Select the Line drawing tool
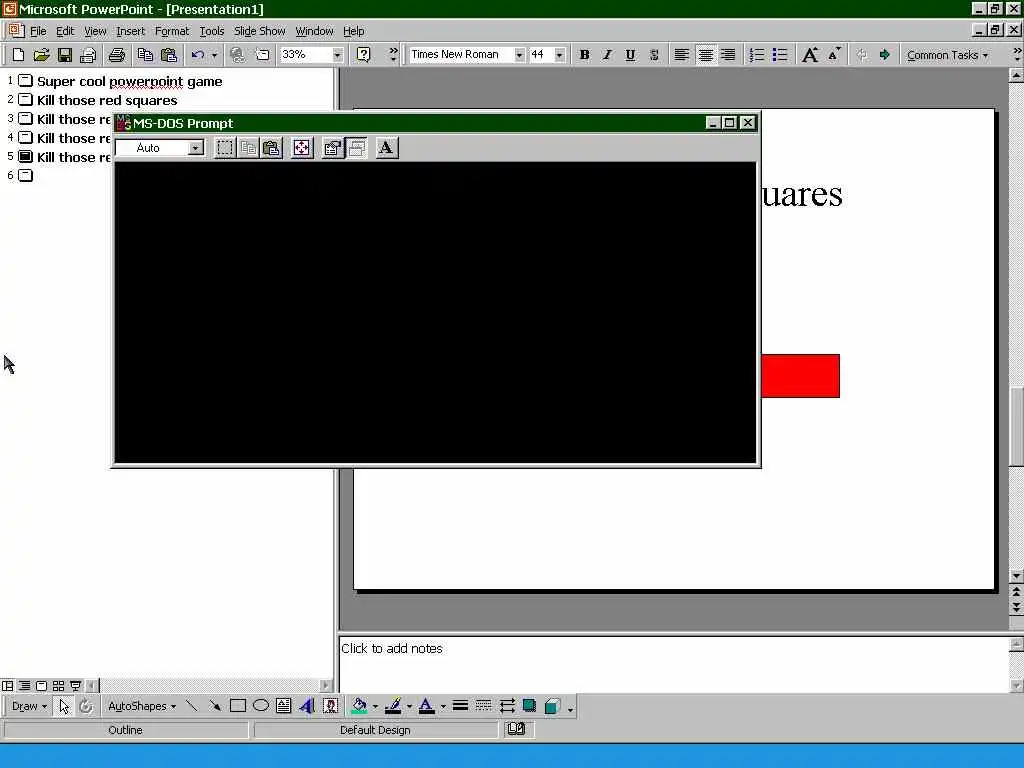This screenshot has width=1024, height=768. [x=191, y=707]
